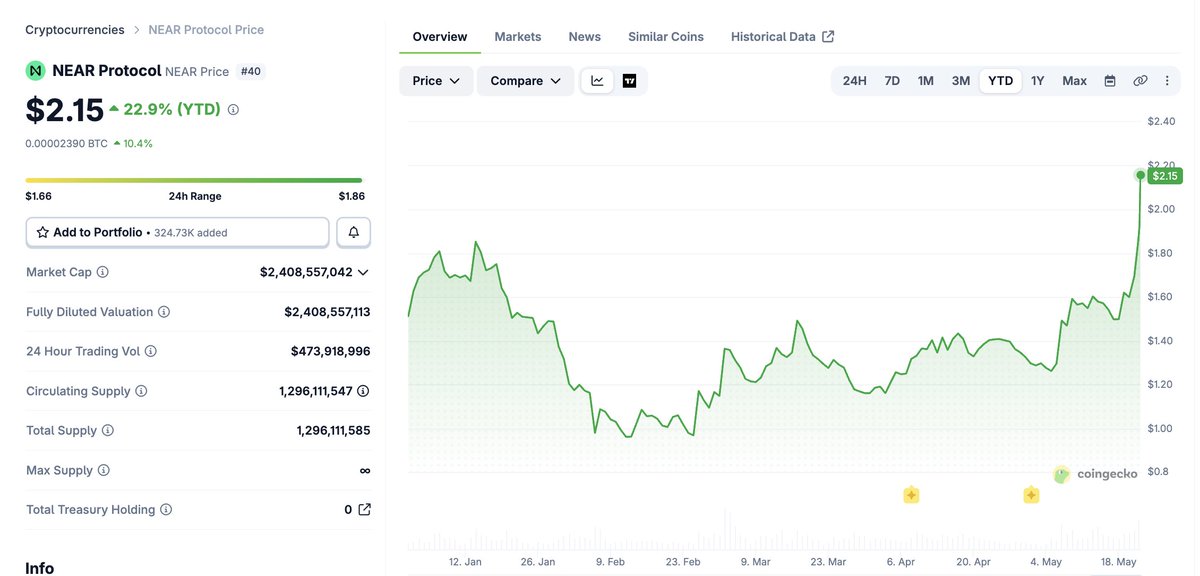Click the Circulating Supply info icon
The height and width of the screenshot is (576, 1200).
[x=141, y=391]
